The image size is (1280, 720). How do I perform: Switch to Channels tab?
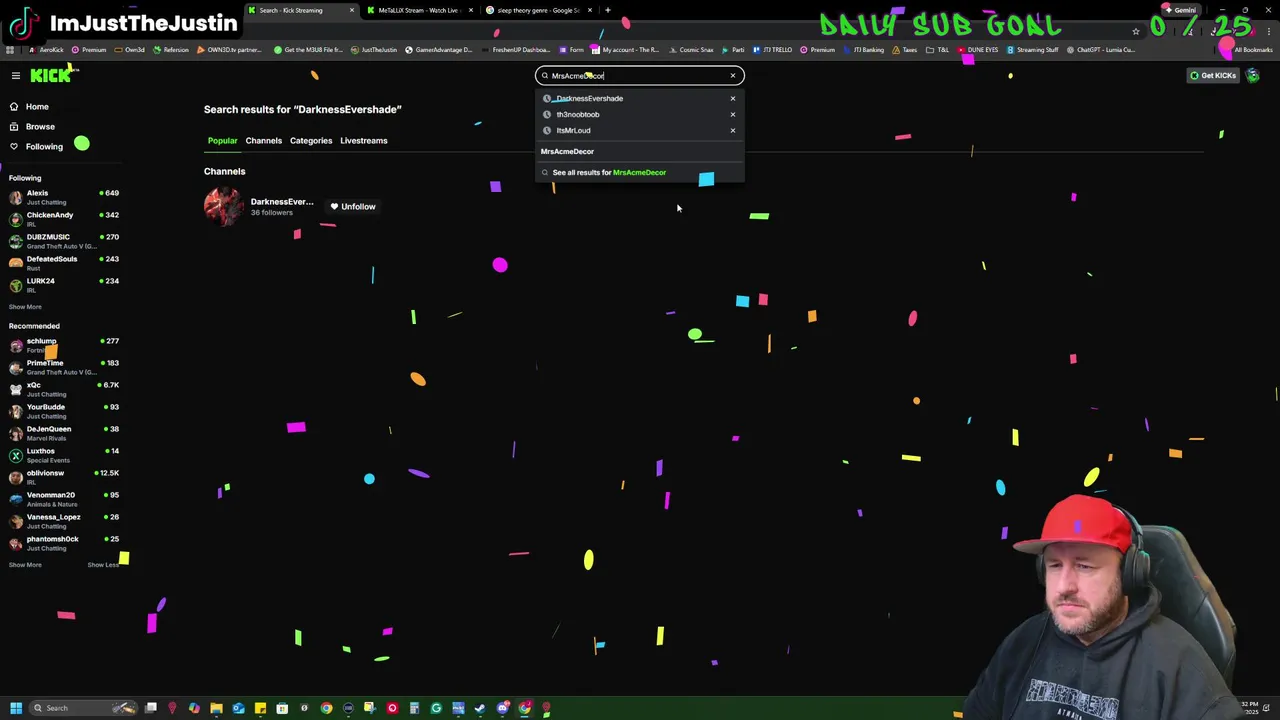click(264, 140)
